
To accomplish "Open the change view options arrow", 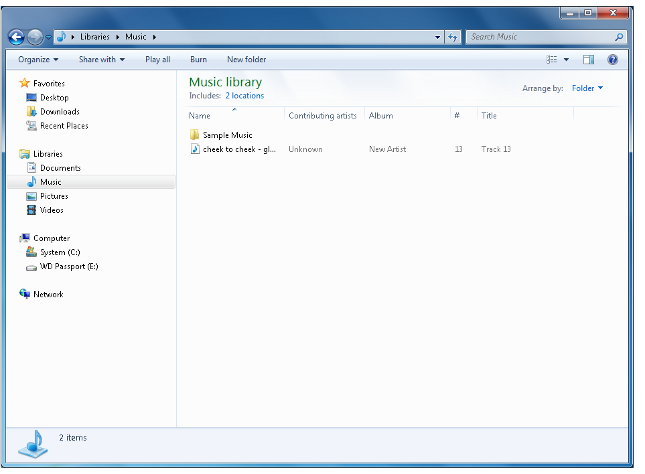I will pyautogui.click(x=566, y=60).
